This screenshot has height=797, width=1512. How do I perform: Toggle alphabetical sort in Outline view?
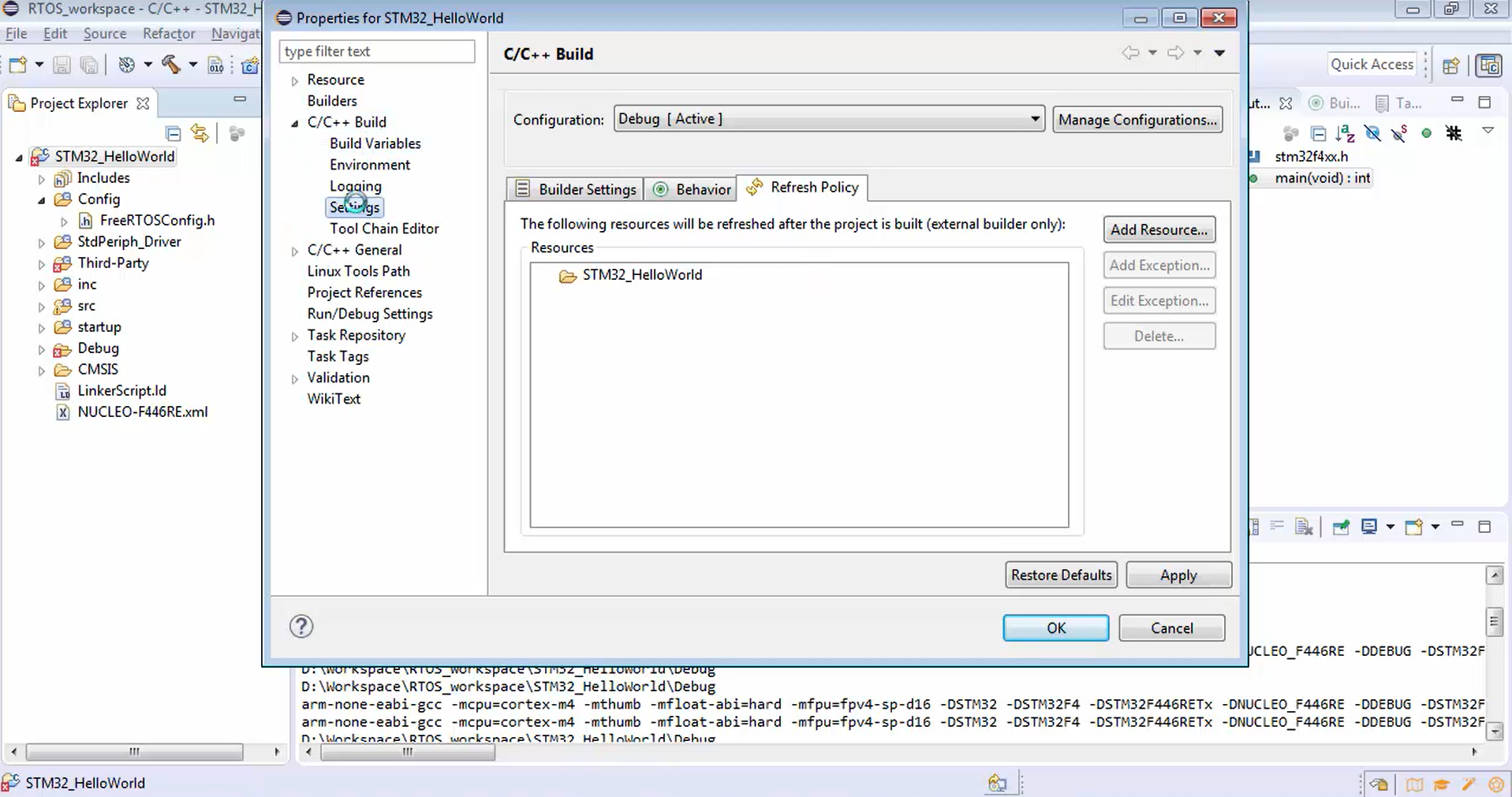(x=1346, y=133)
